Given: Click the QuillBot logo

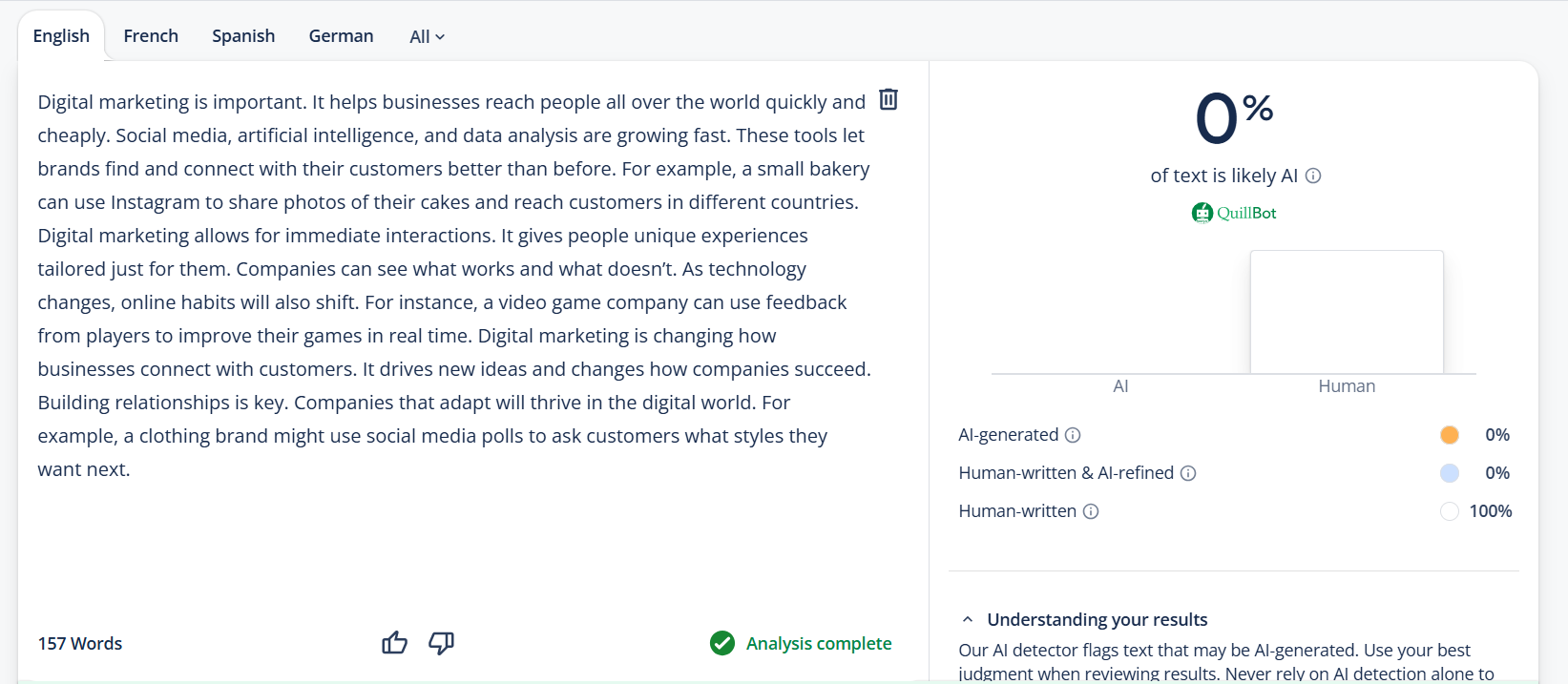Looking at the screenshot, I should click(1233, 213).
